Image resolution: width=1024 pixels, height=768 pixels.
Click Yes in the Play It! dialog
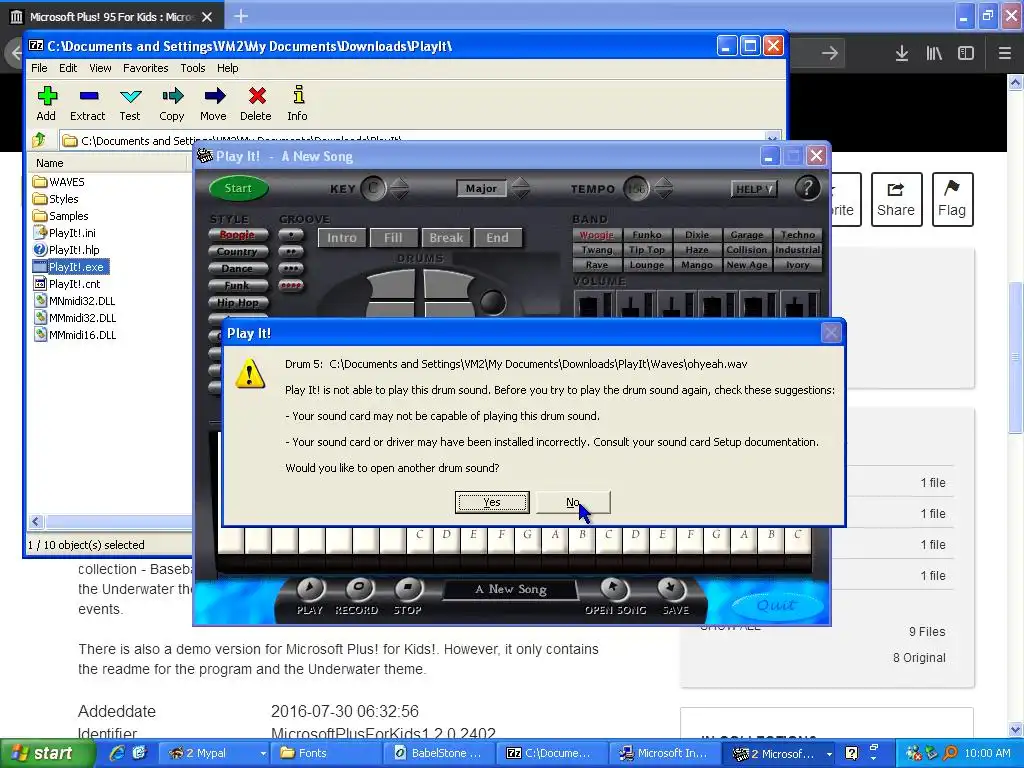(492, 502)
